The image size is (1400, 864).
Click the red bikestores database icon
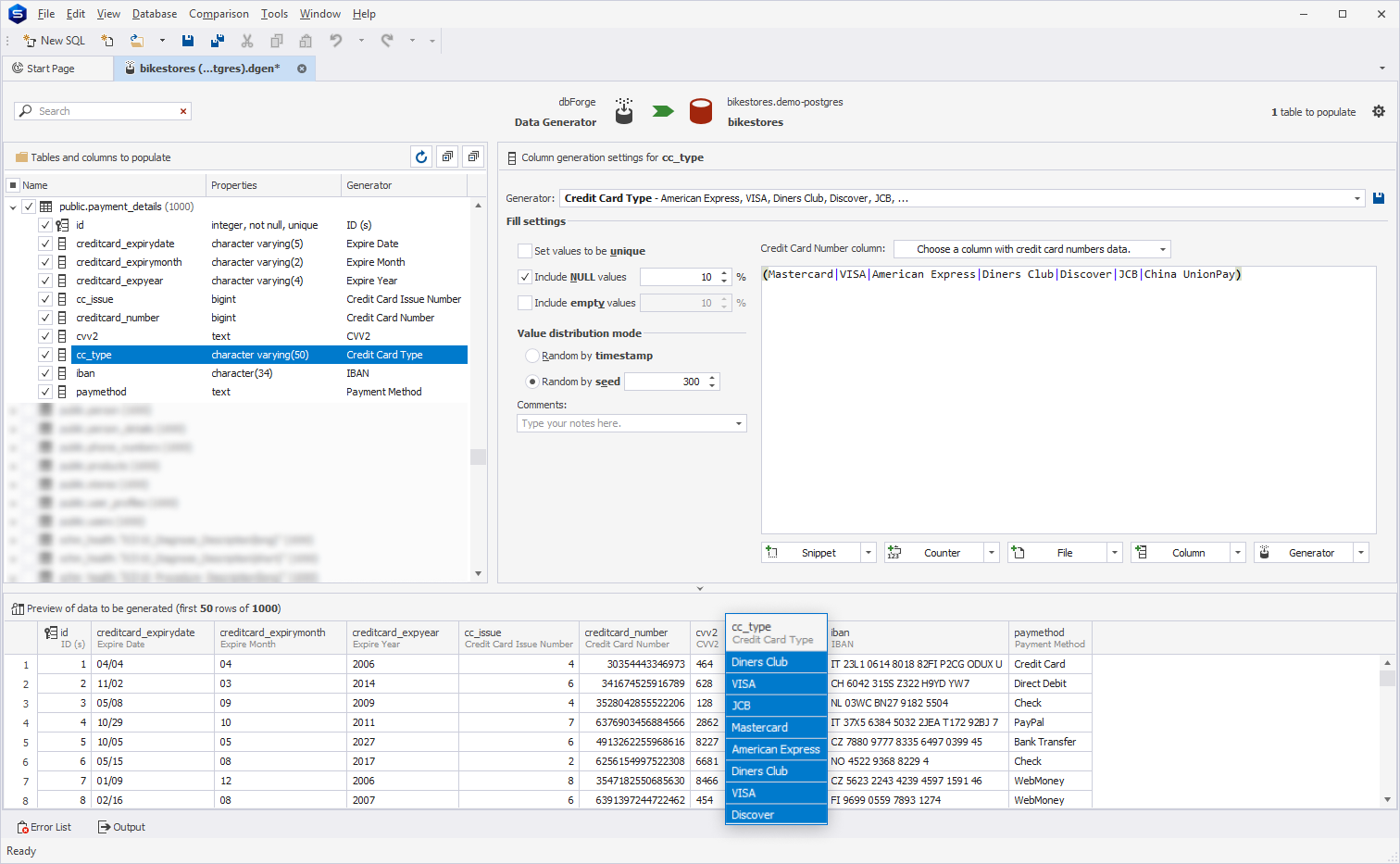point(701,112)
